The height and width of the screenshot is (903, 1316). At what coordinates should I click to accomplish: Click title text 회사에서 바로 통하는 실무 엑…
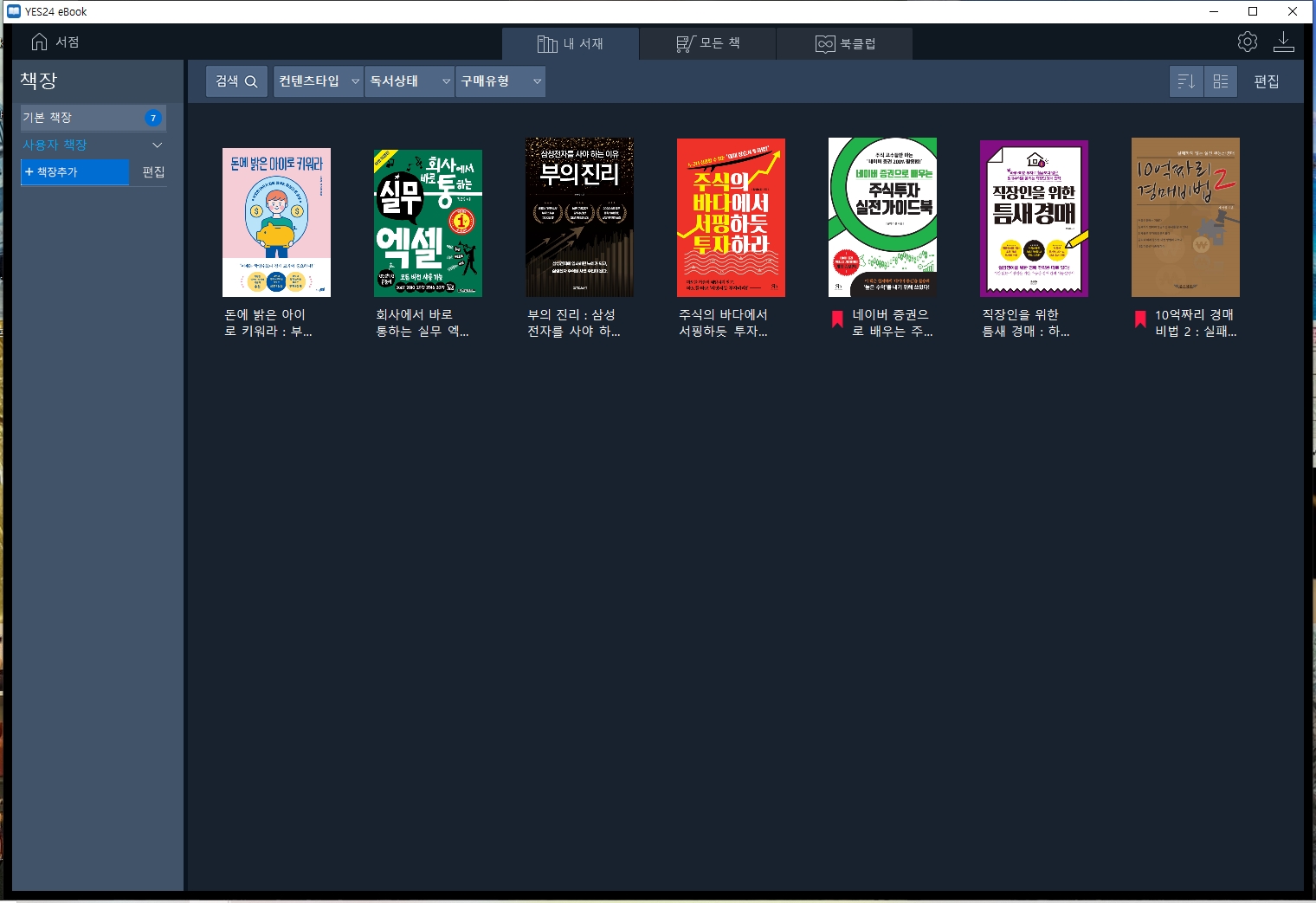(x=423, y=323)
